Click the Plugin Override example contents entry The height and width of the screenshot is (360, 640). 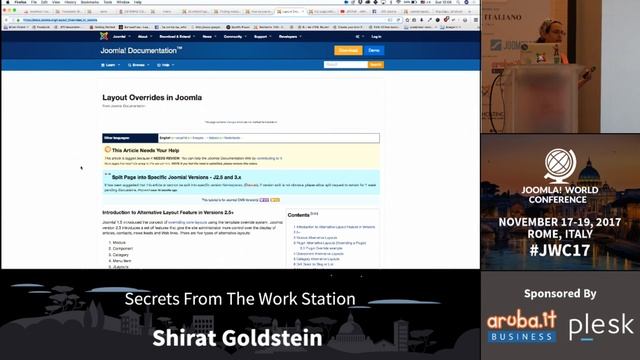321,248
